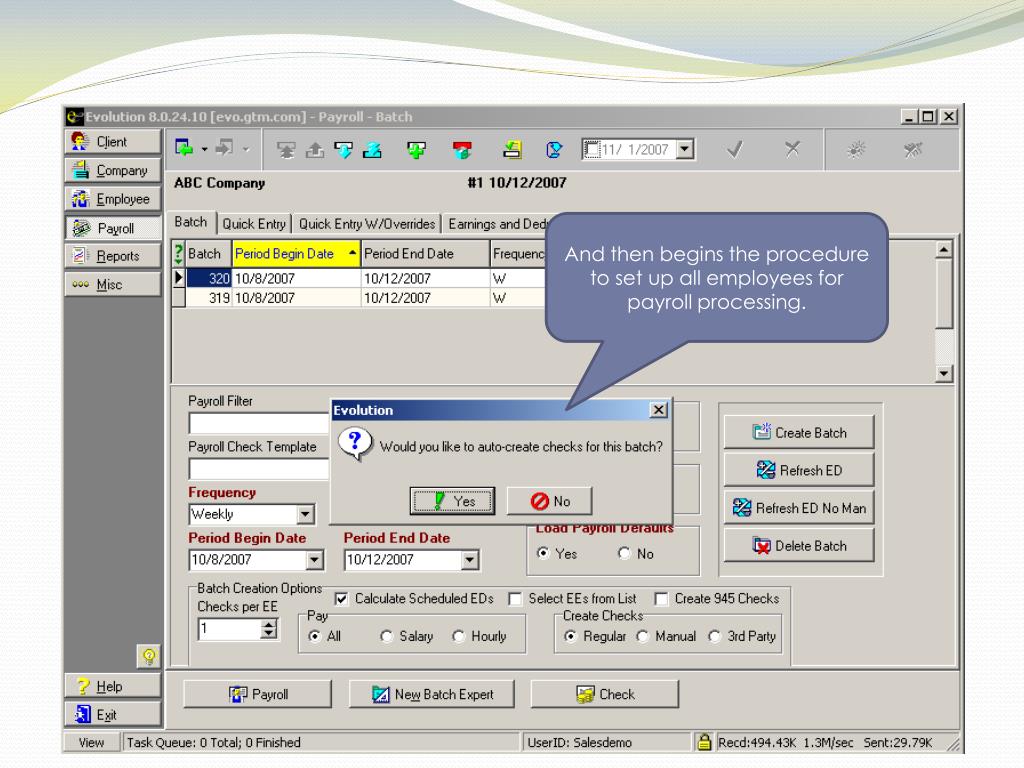Screen dimensions: 1024x768
Task: Click the checkmark post changes icon
Action: click(735, 150)
